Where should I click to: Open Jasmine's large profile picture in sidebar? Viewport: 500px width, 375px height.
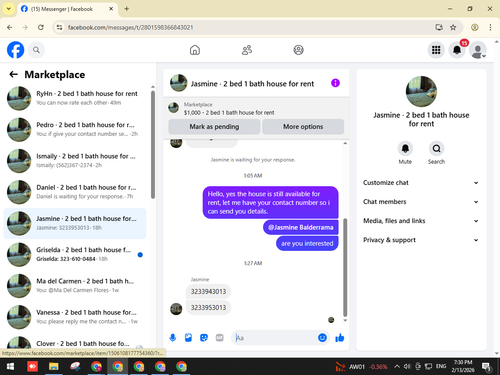click(x=421, y=92)
